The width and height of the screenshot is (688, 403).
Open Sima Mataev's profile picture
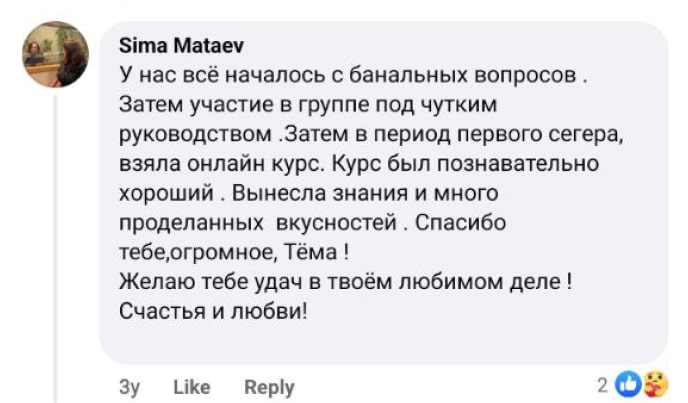click(56, 55)
